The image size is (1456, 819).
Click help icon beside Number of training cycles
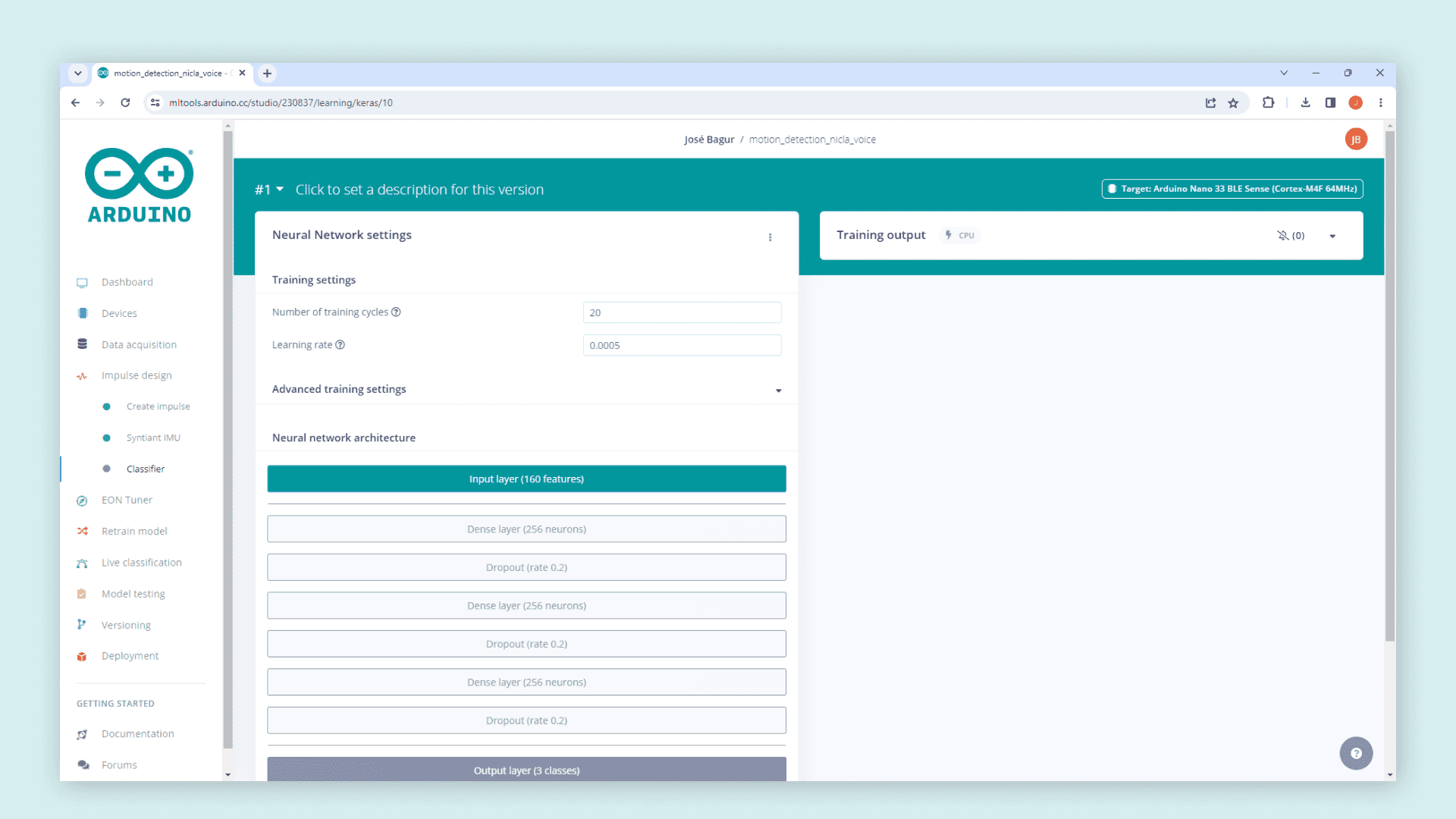(396, 312)
